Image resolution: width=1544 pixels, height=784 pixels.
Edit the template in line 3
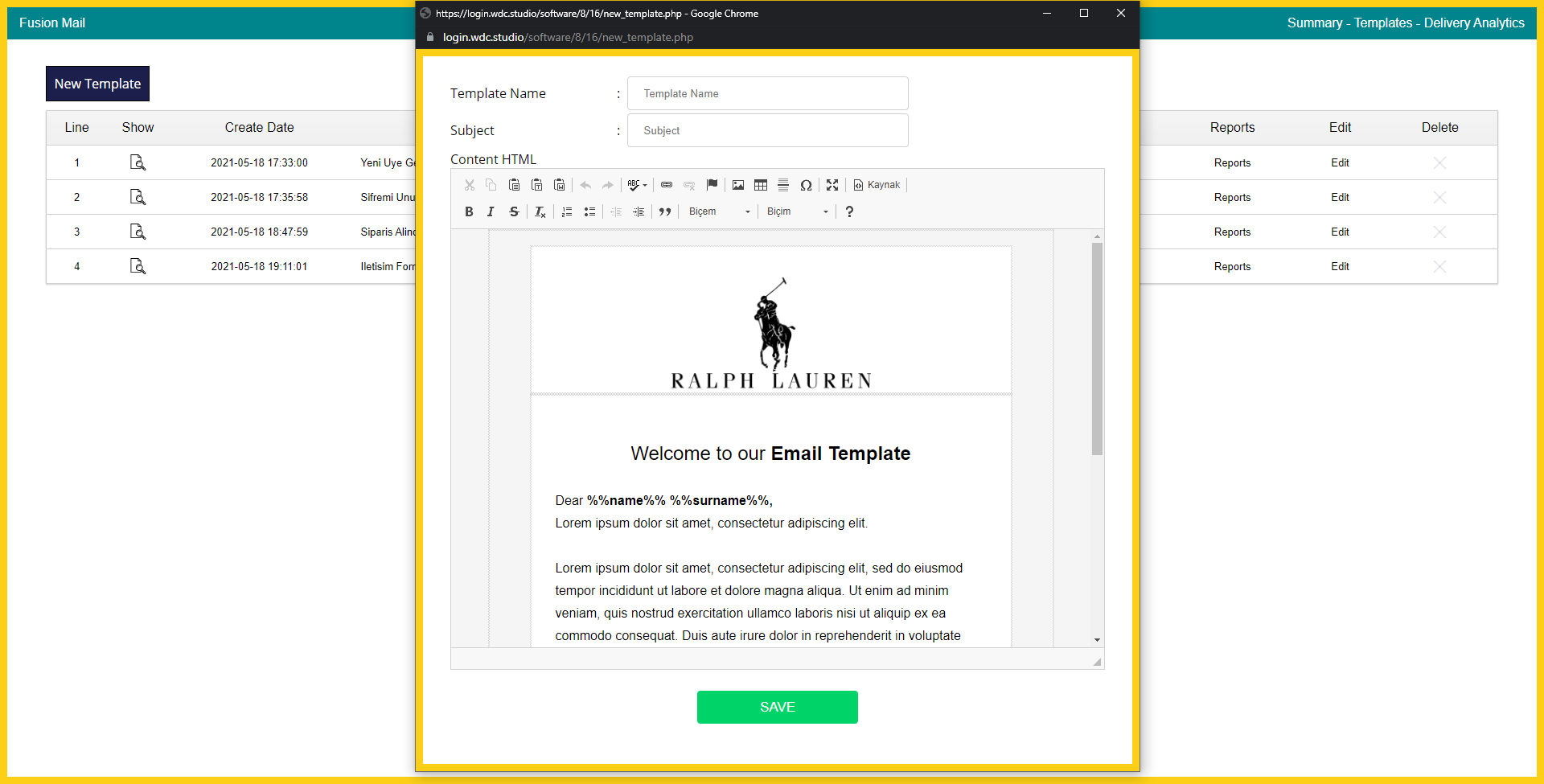tap(1340, 232)
